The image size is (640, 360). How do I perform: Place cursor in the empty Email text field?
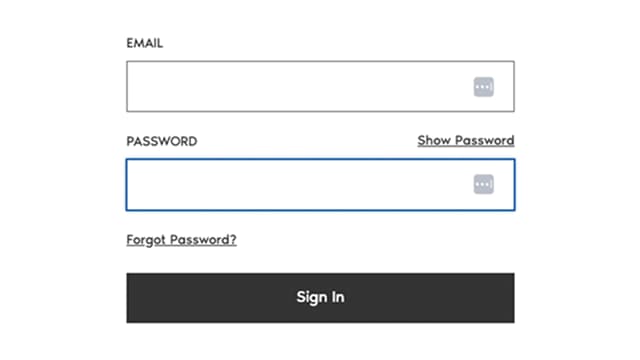point(320,86)
